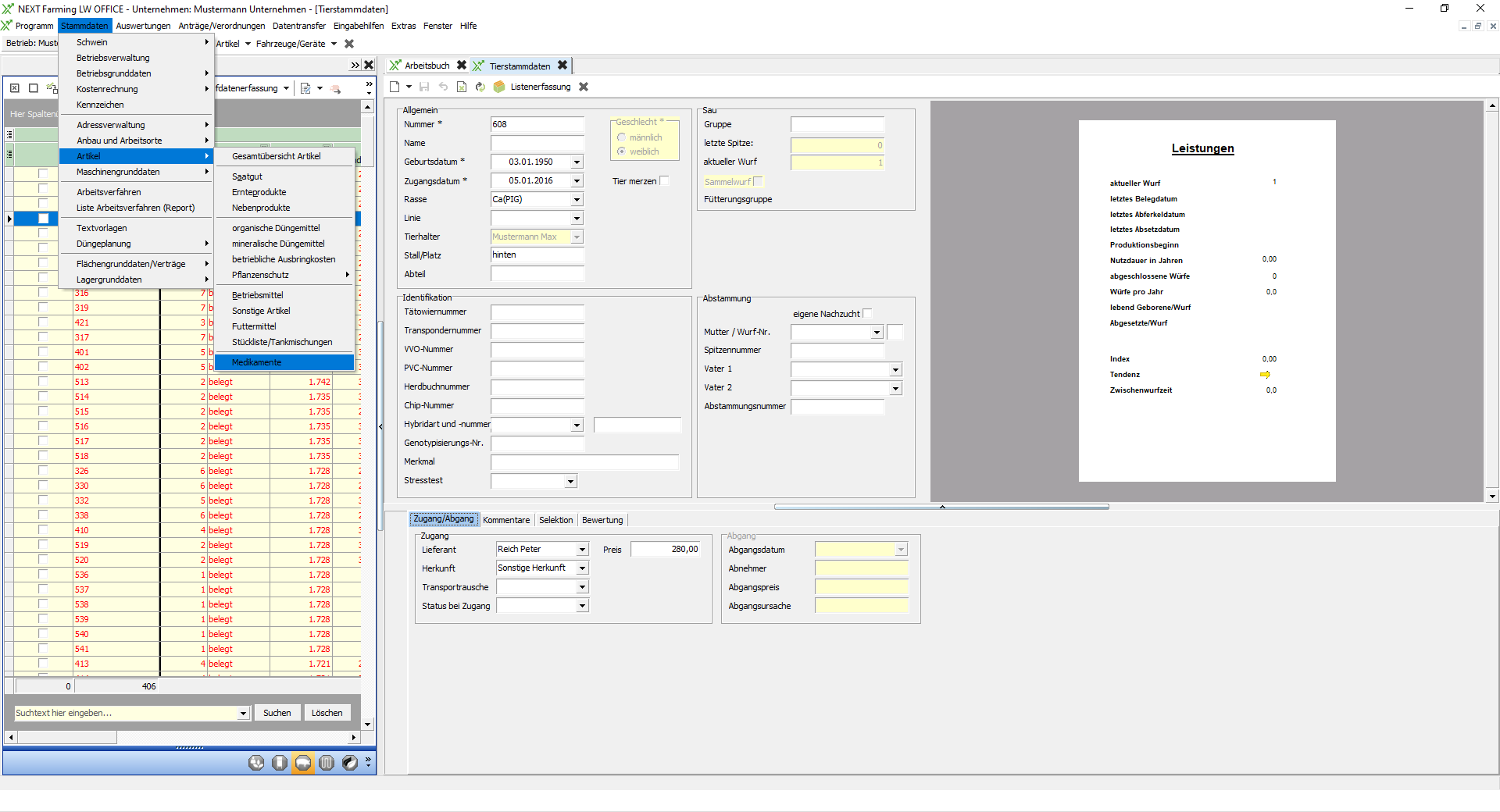Tick the eigene Nachzucht checkbox
Image resolution: width=1500 pixels, height=812 pixels.
[x=867, y=314]
